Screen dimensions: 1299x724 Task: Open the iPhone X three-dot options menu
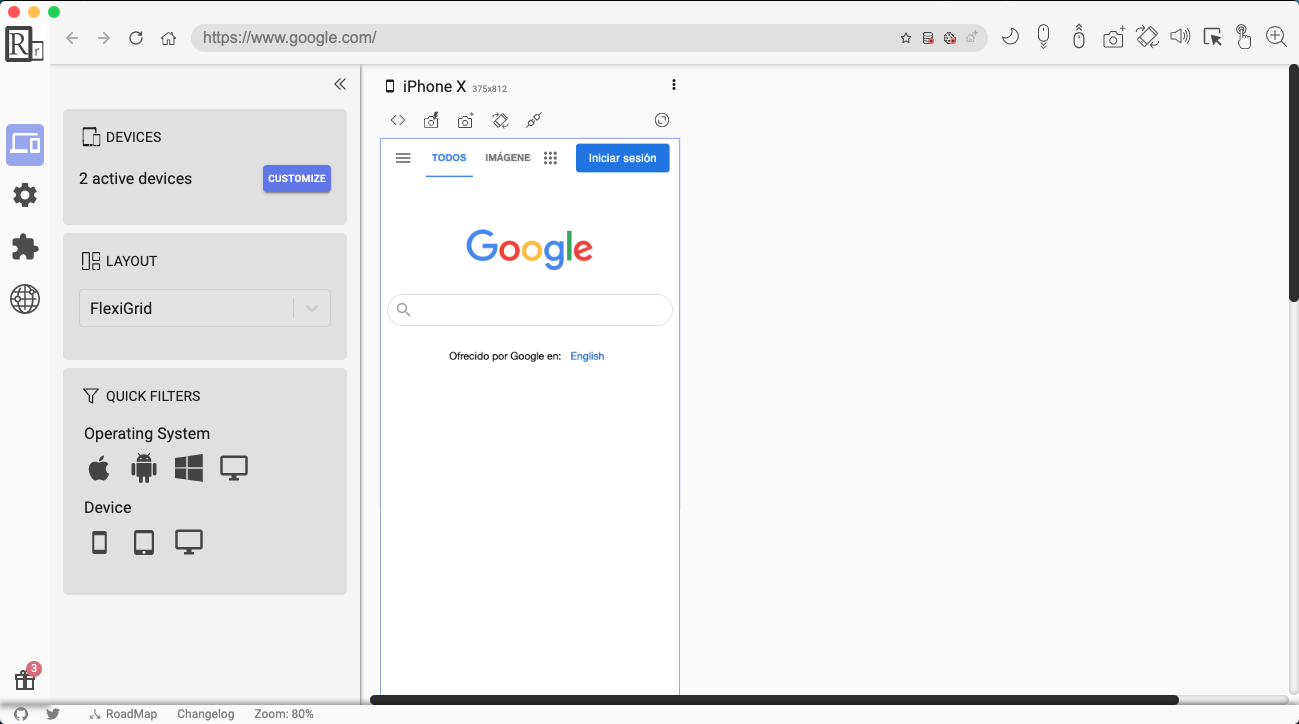[674, 85]
